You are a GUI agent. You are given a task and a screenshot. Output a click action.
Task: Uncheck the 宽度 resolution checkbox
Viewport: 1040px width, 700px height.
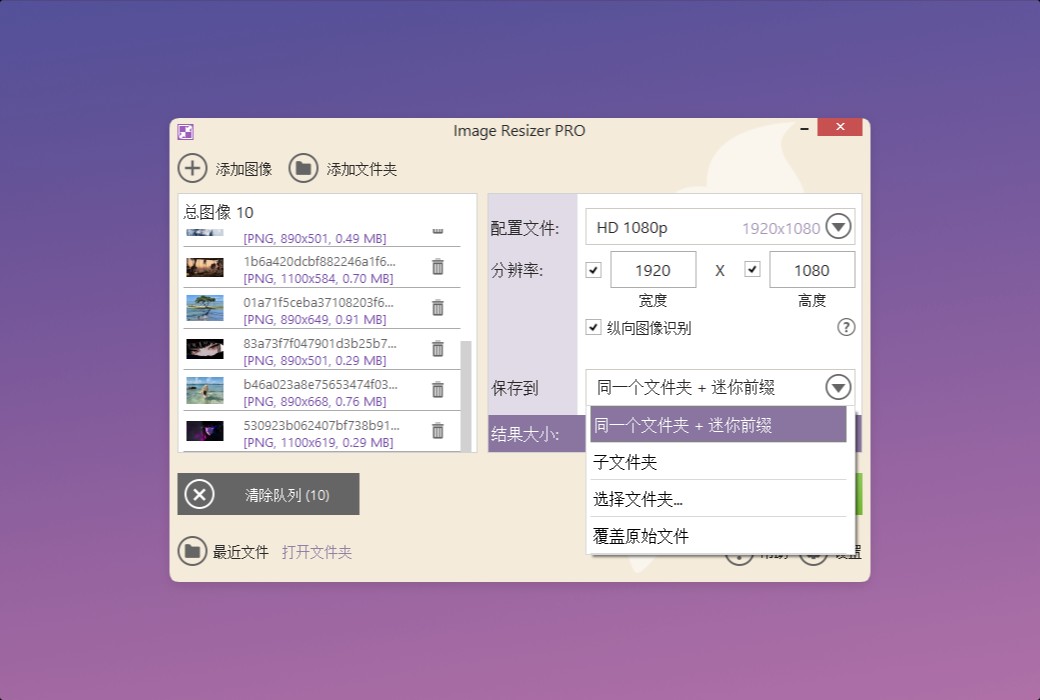[x=593, y=269]
